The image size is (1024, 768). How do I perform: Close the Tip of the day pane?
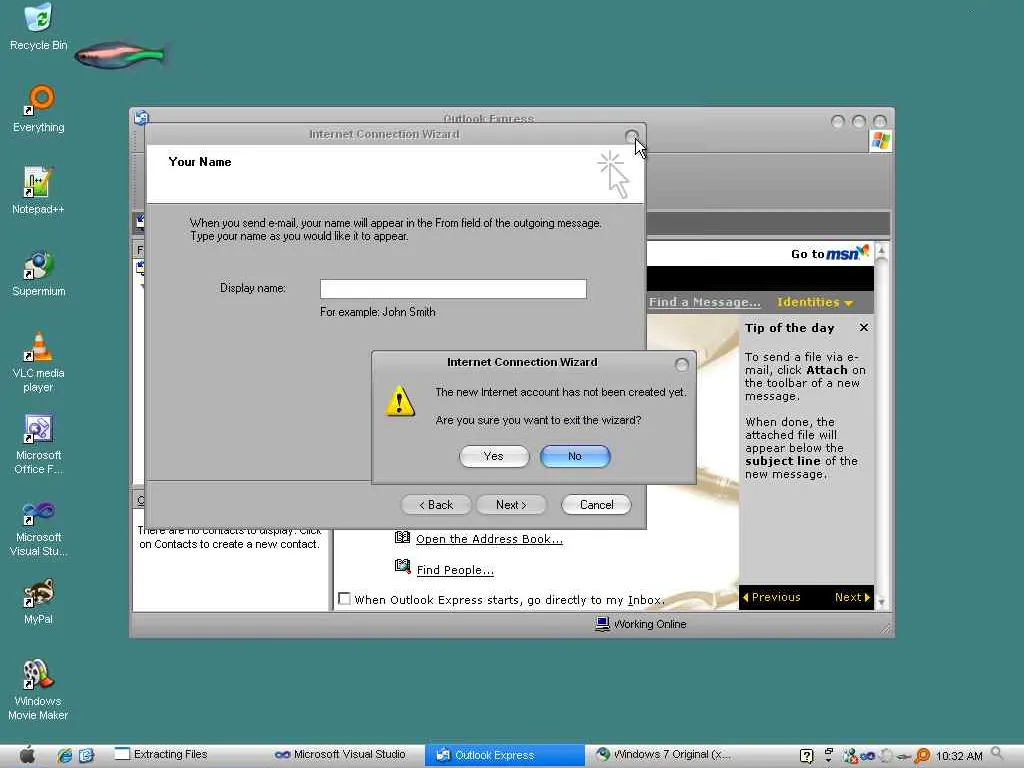(x=864, y=328)
